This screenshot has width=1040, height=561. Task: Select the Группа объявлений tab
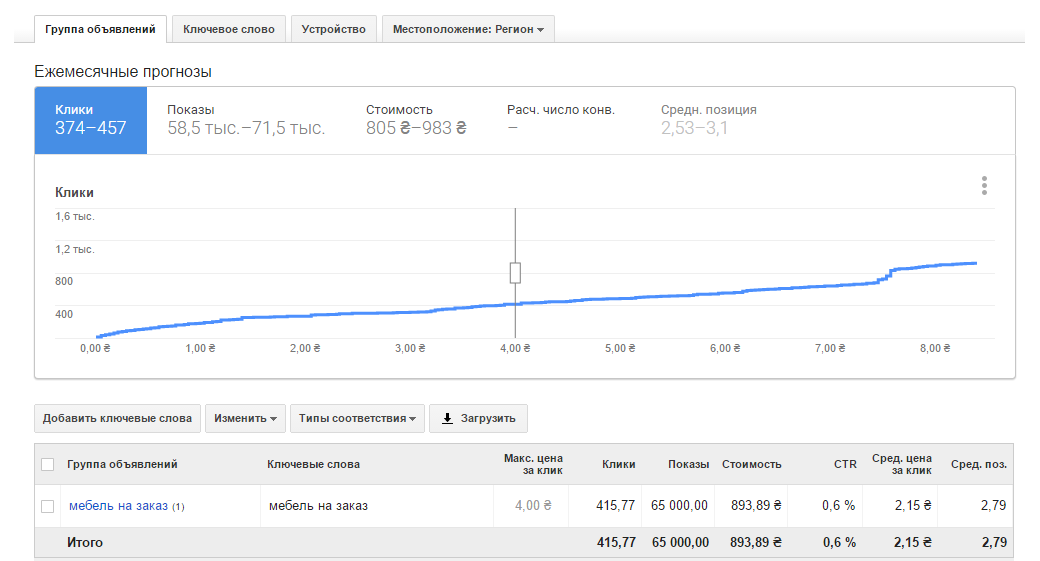click(x=100, y=30)
